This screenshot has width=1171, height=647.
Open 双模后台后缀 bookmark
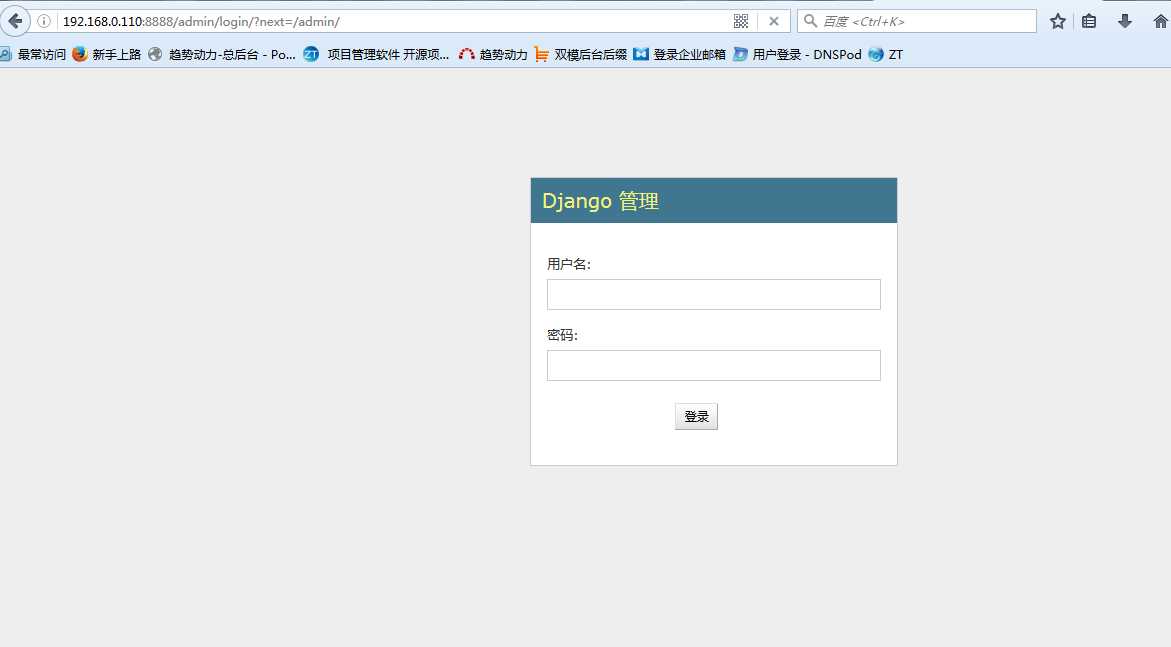[580, 54]
